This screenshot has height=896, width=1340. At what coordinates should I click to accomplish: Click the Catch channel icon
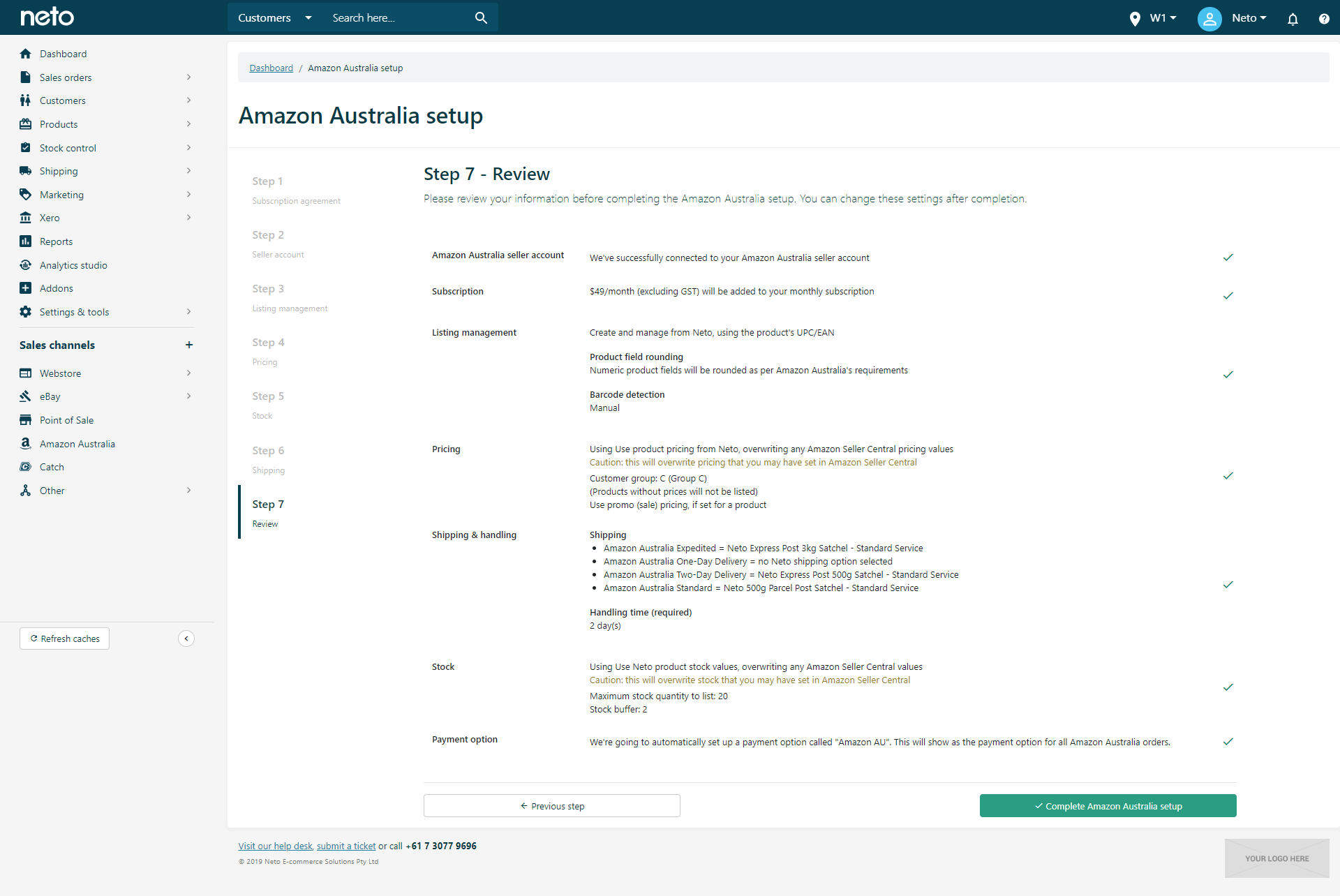[x=26, y=467]
